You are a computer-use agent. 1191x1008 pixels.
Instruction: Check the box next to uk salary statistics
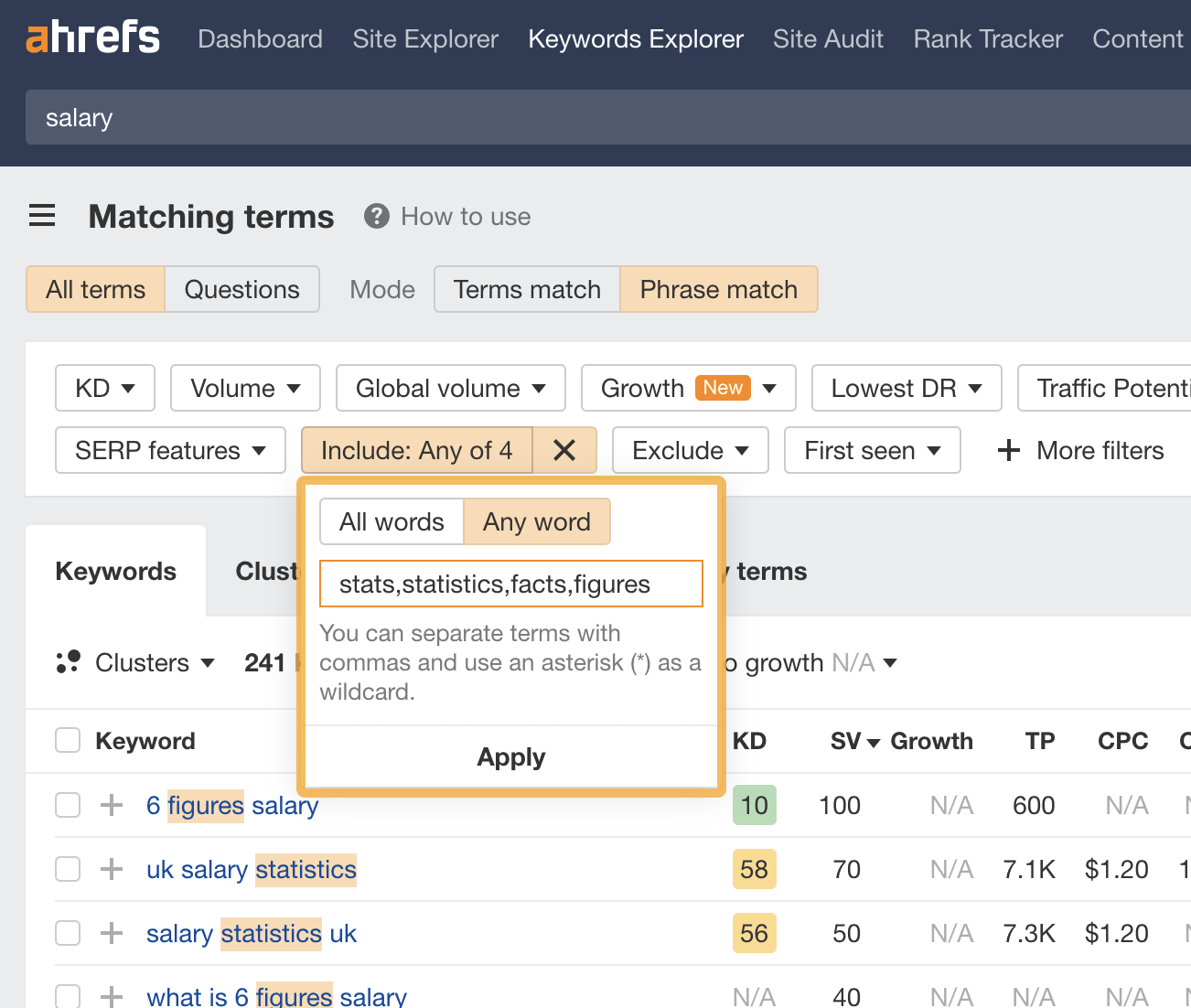[67, 869]
